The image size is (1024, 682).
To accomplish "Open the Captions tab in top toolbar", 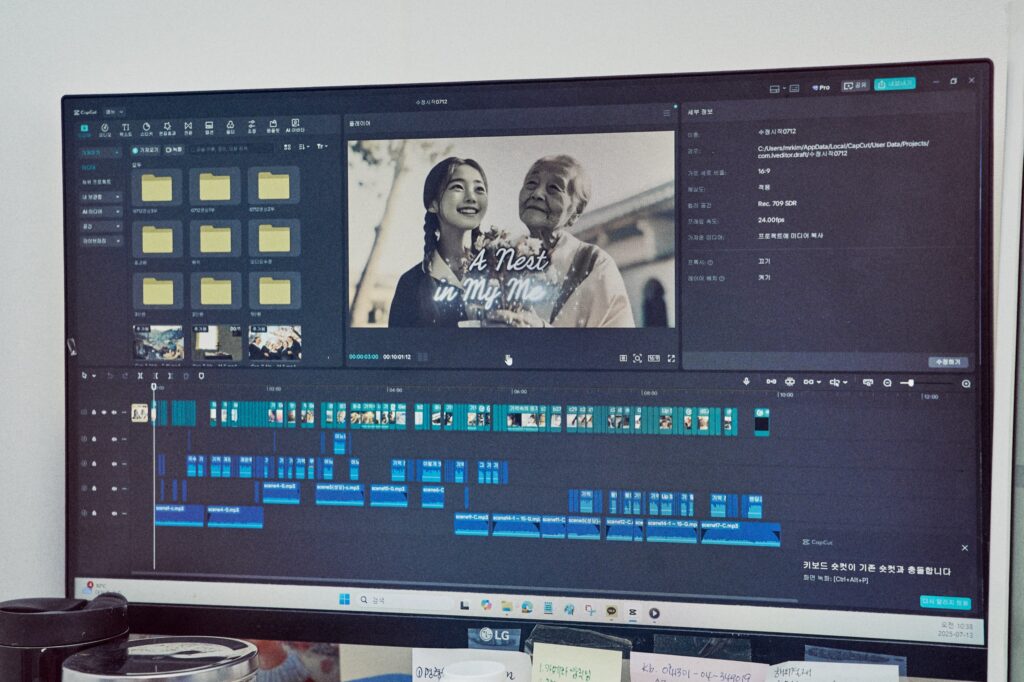I will 209,127.
